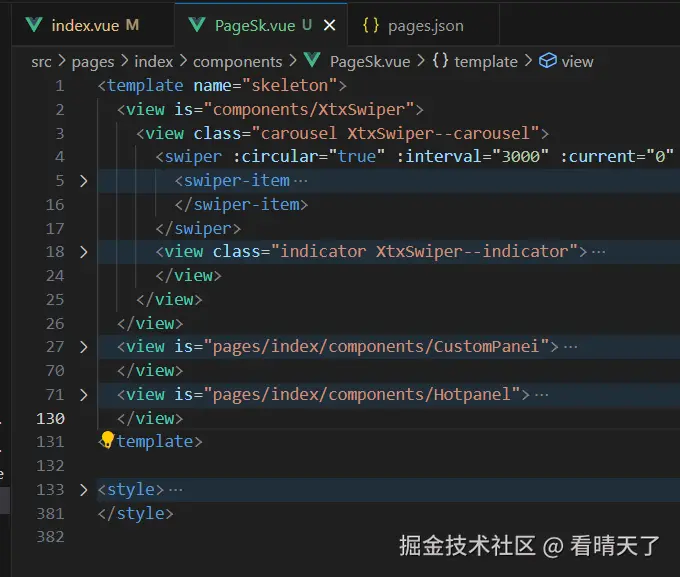Click the src breadcrumb segment

tap(41, 62)
